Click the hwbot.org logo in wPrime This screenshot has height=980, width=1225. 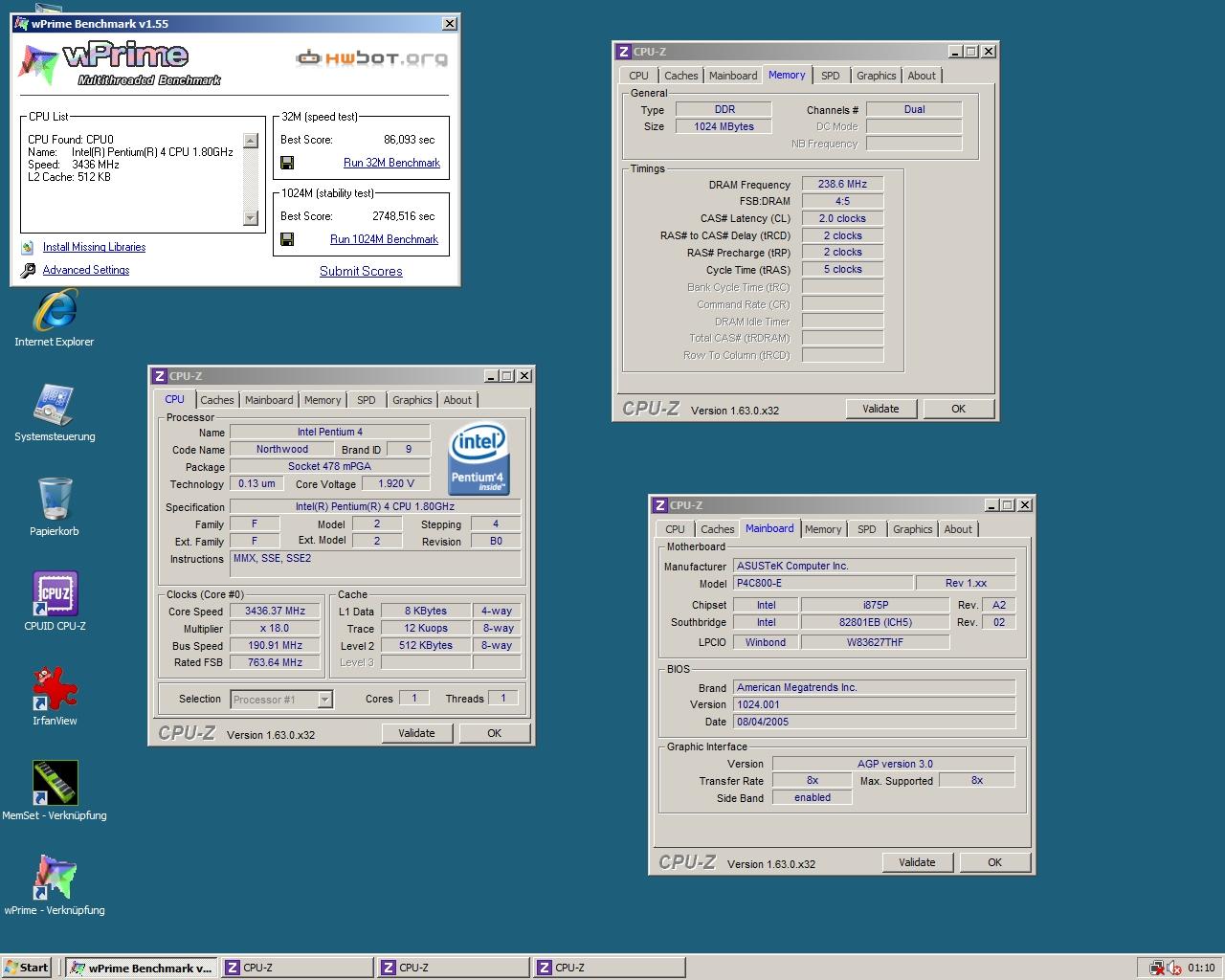coord(371,58)
